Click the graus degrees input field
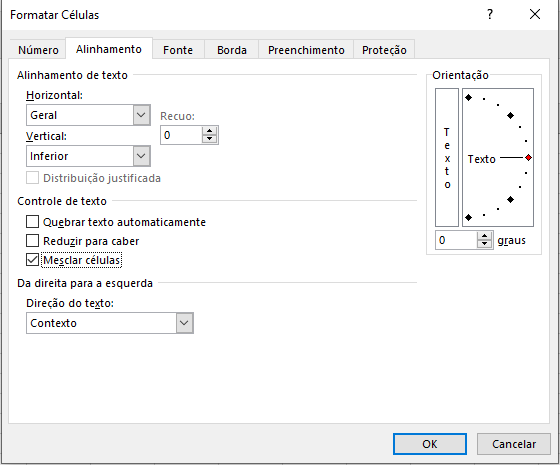Screen dimensions: 560x465 [456, 240]
